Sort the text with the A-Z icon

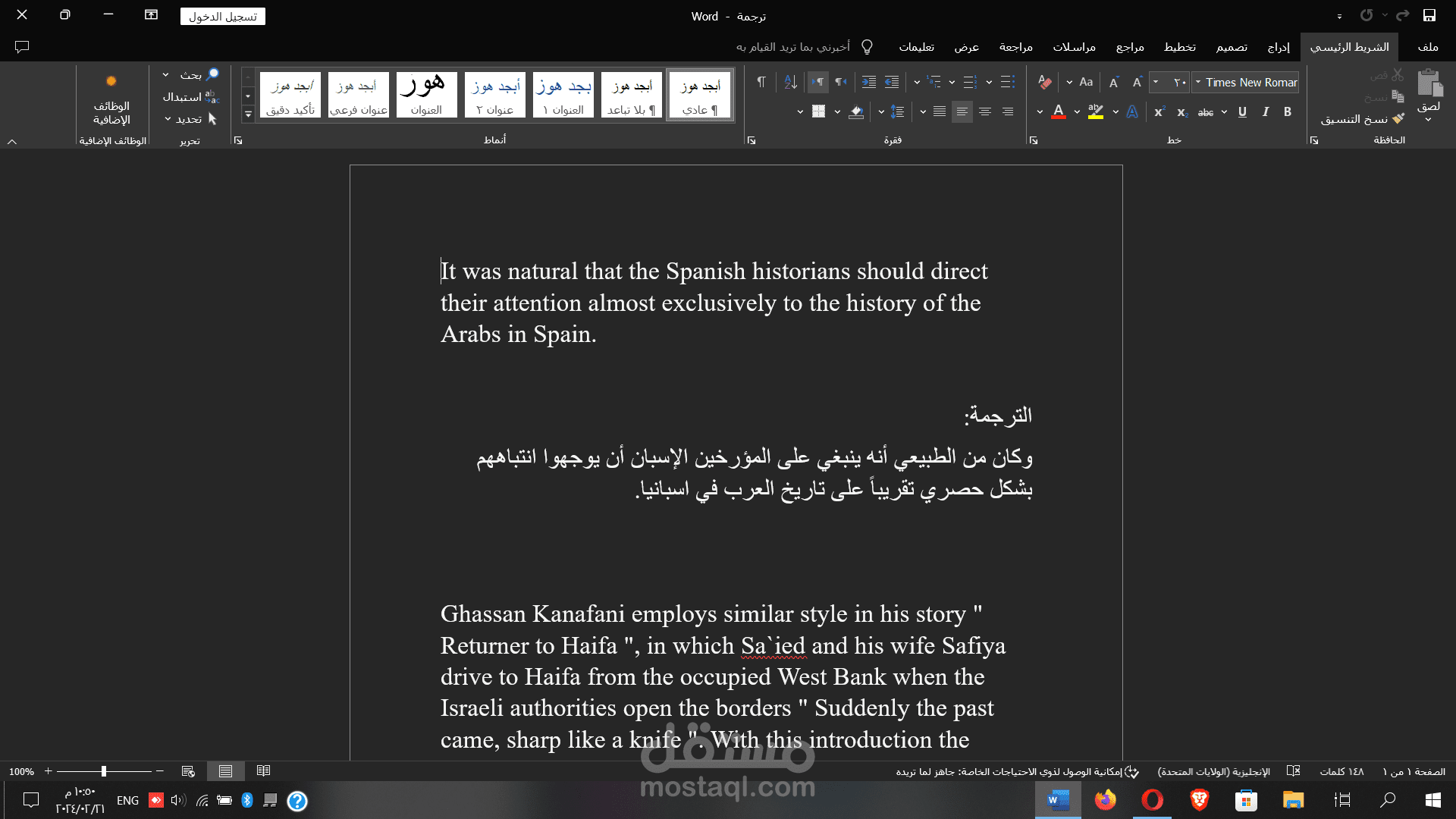(x=790, y=82)
